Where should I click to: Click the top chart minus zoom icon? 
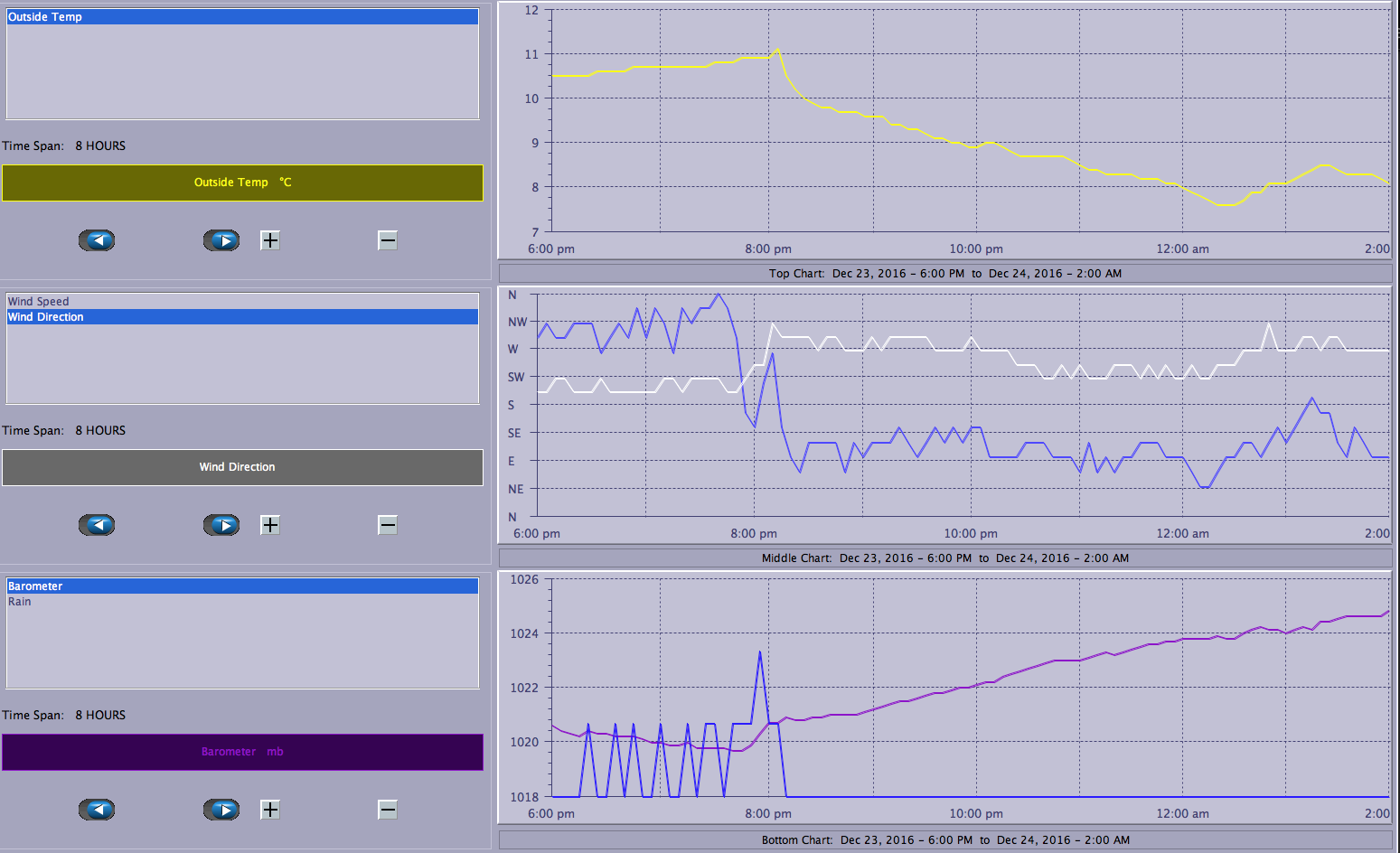[x=388, y=240]
